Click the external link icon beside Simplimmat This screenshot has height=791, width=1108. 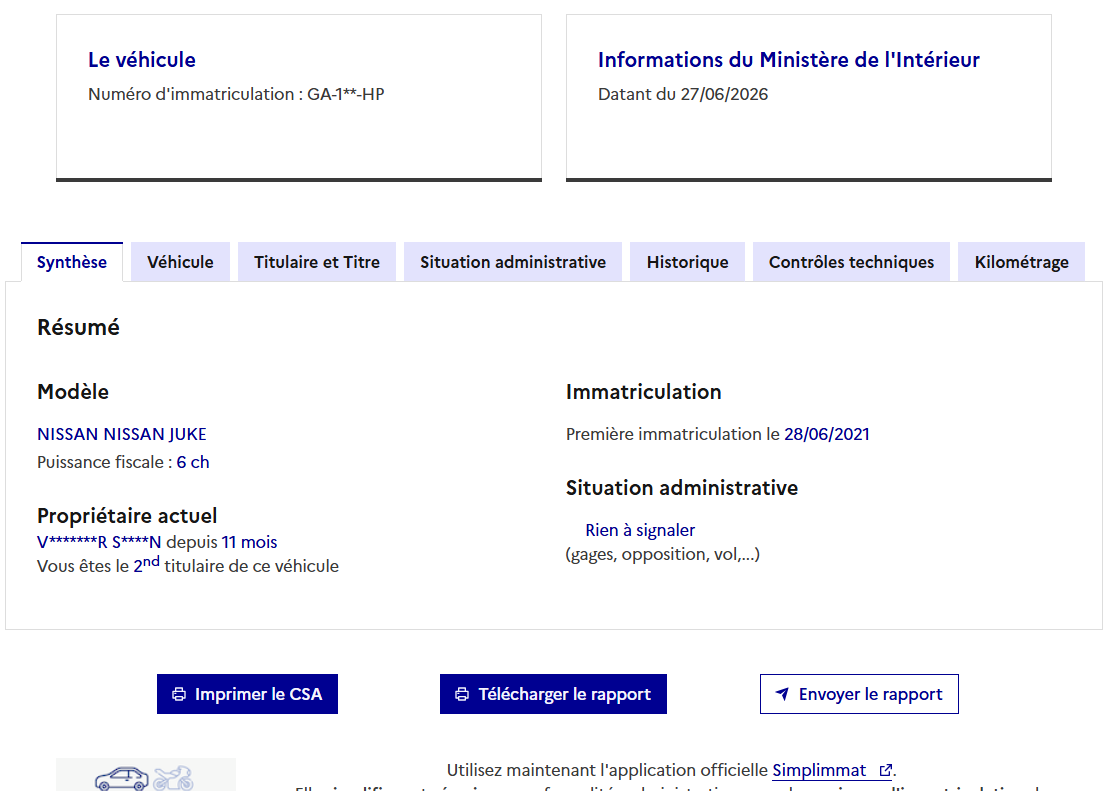(885, 770)
